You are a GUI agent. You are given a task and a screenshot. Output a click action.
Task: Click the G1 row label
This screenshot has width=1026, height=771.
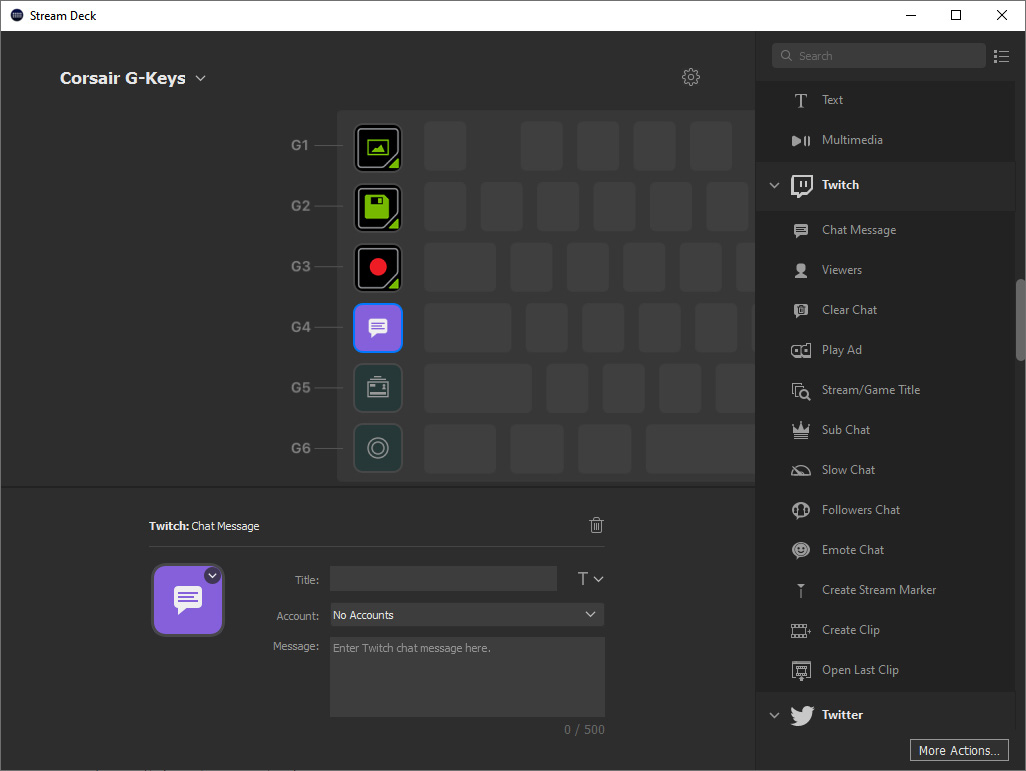point(299,145)
